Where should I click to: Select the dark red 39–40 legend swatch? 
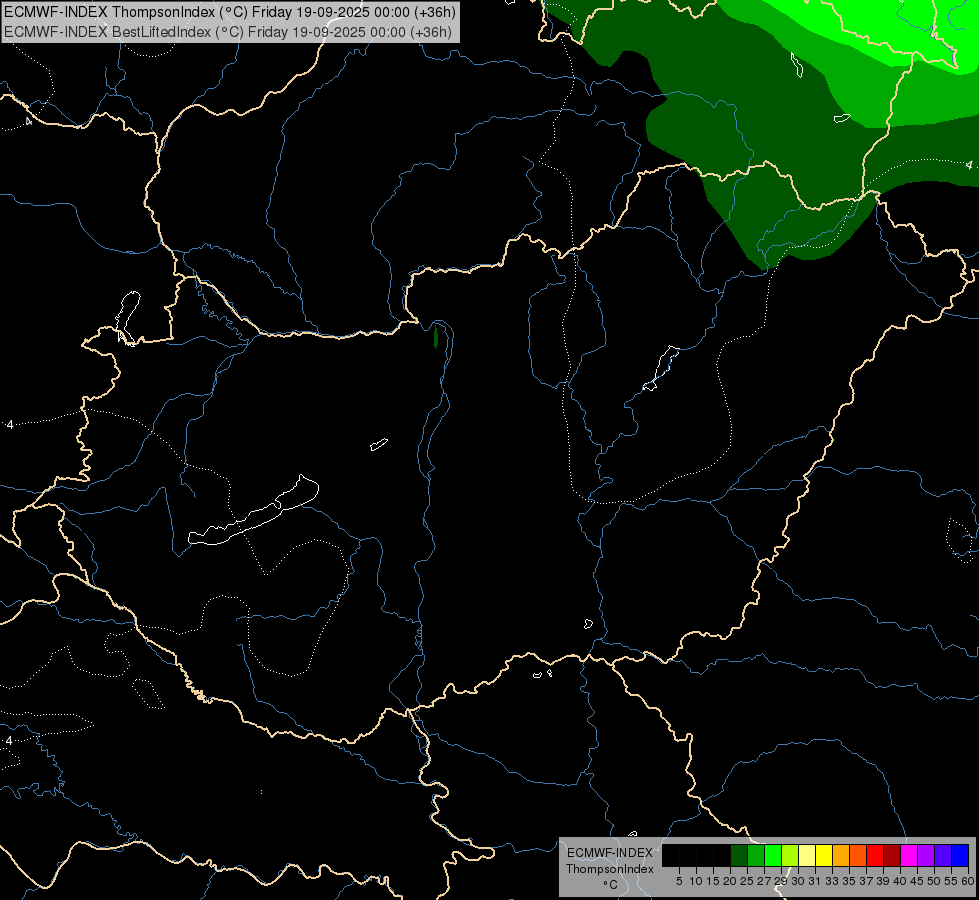tap(892, 855)
